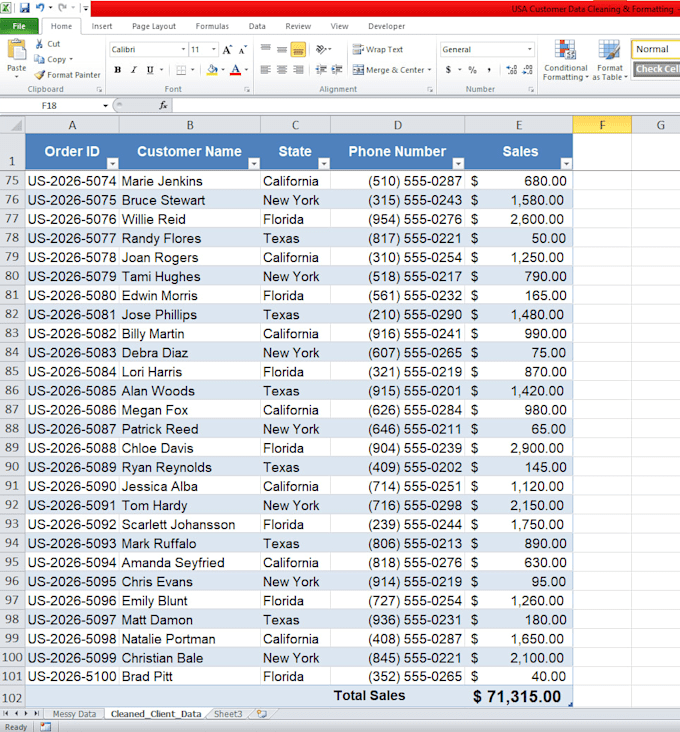Shrink font size with smaller A icon
Viewport: 680px width, 732px height.
click(x=243, y=49)
